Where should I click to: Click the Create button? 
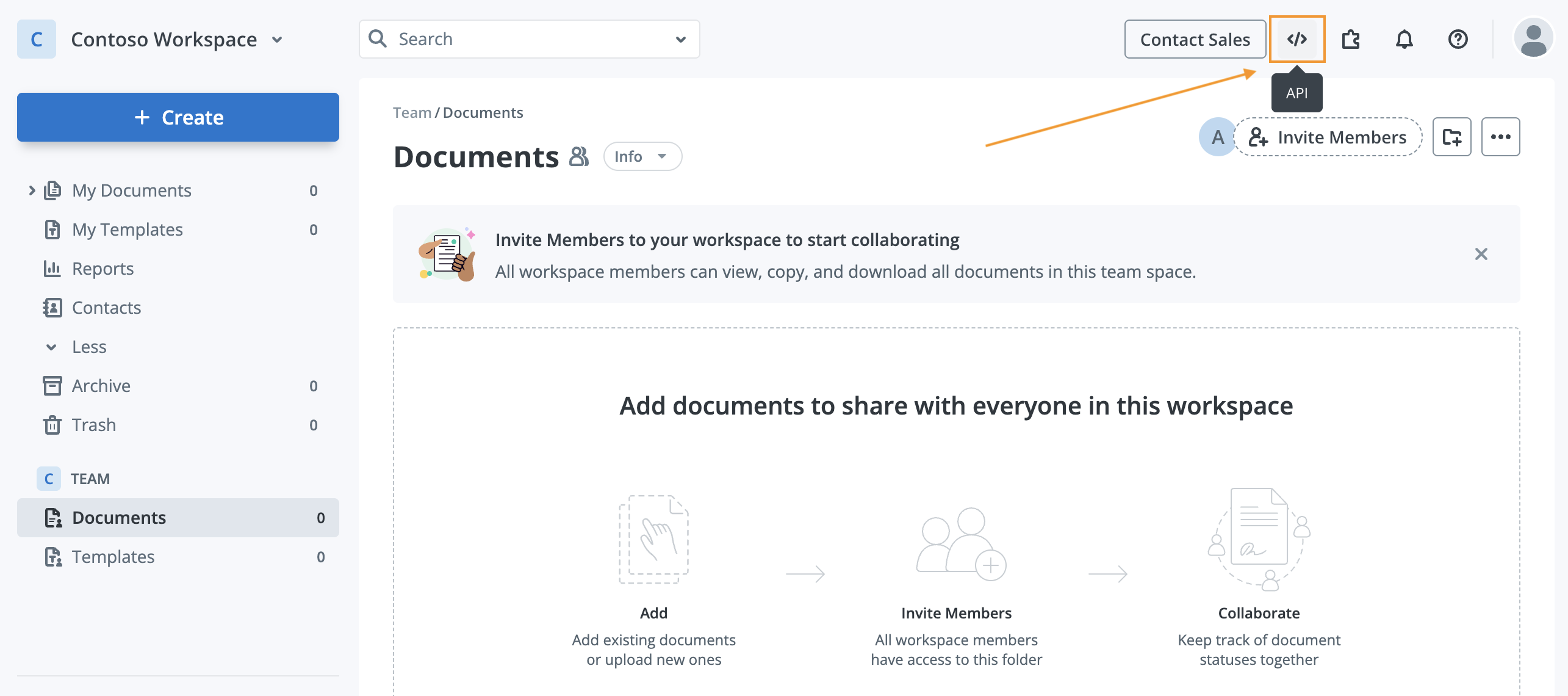[x=178, y=117]
